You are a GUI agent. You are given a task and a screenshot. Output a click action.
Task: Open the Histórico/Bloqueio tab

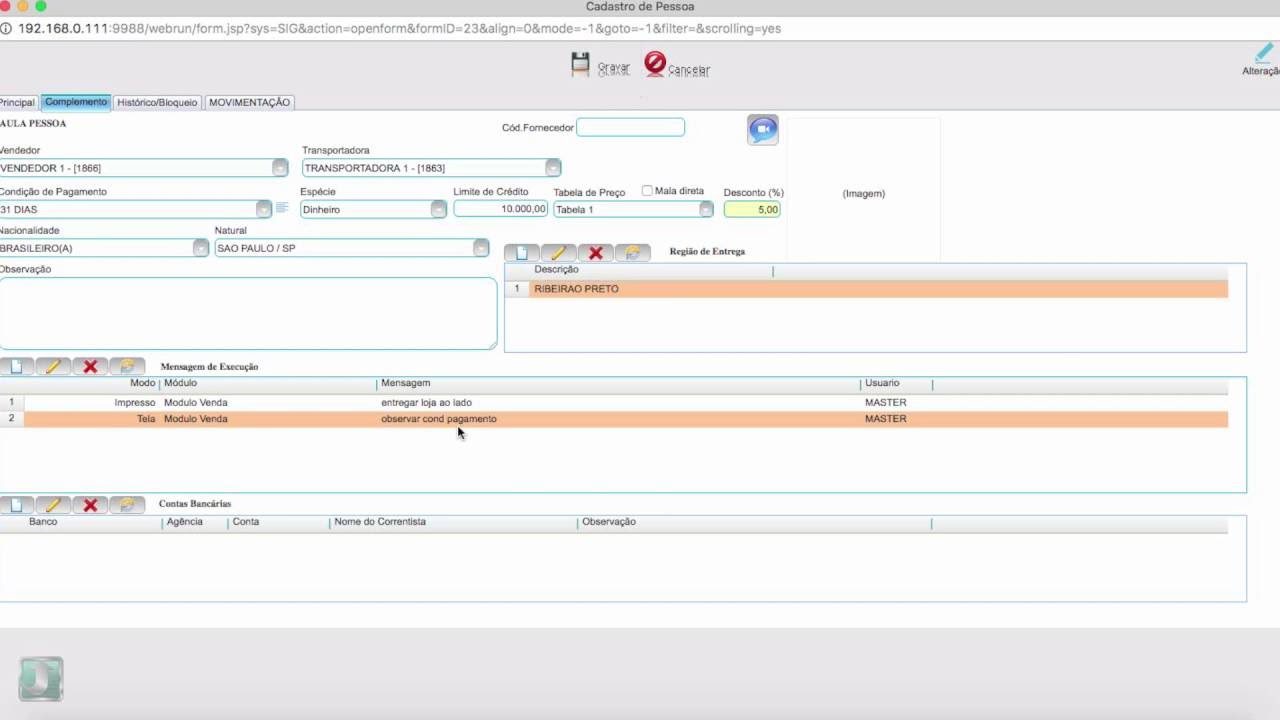pos(157,102)
